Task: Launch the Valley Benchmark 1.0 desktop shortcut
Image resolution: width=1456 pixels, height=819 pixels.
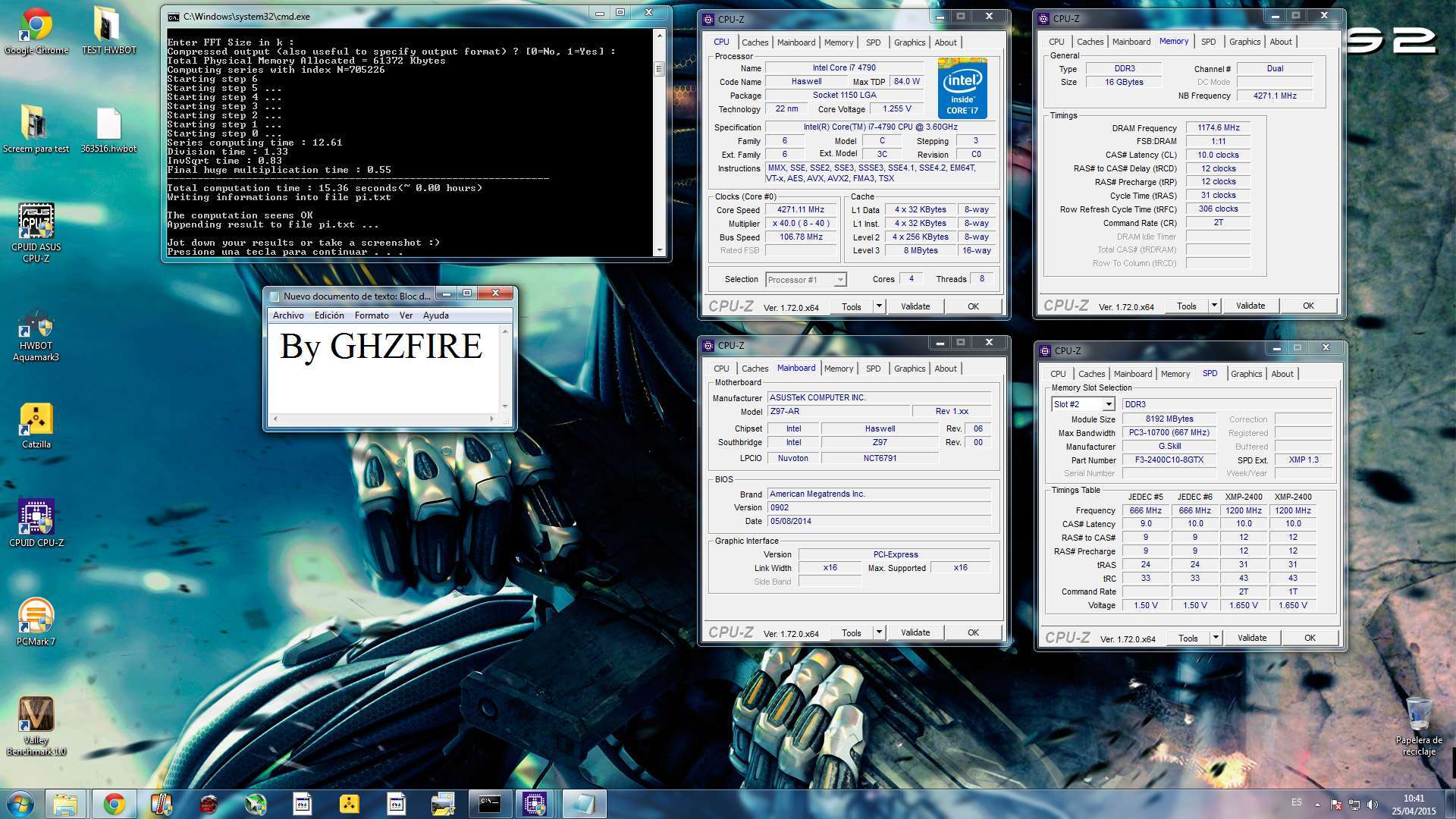Action: pyautogui.click(x=36, y=726)
